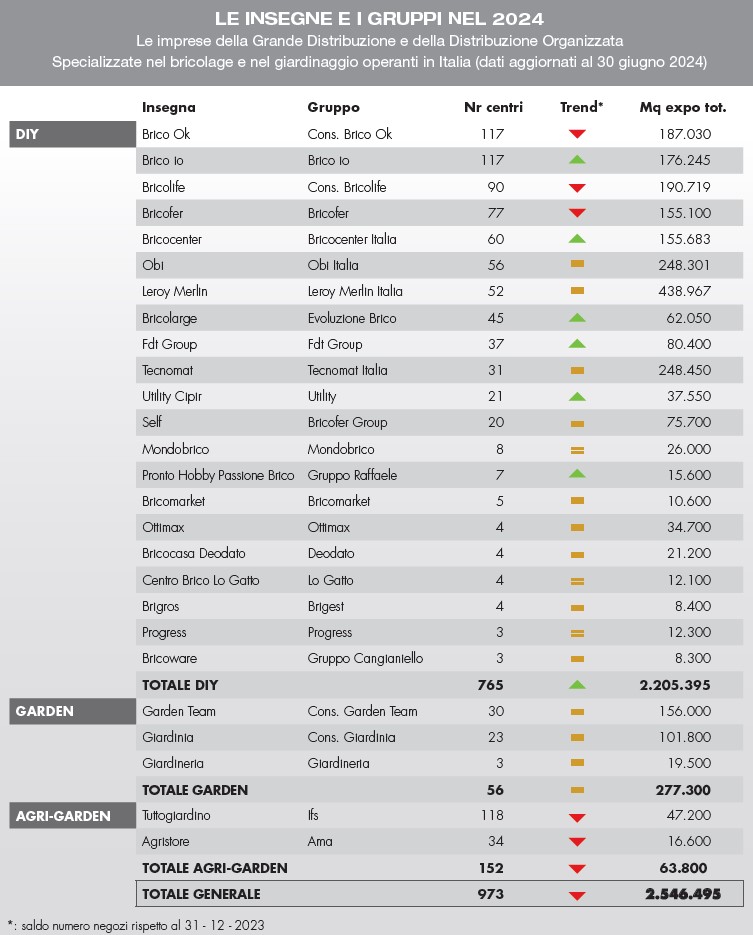753x935 pixels.
Task: Click the double-bar trend icon for Mondobrico
Action: coord(577,449)
